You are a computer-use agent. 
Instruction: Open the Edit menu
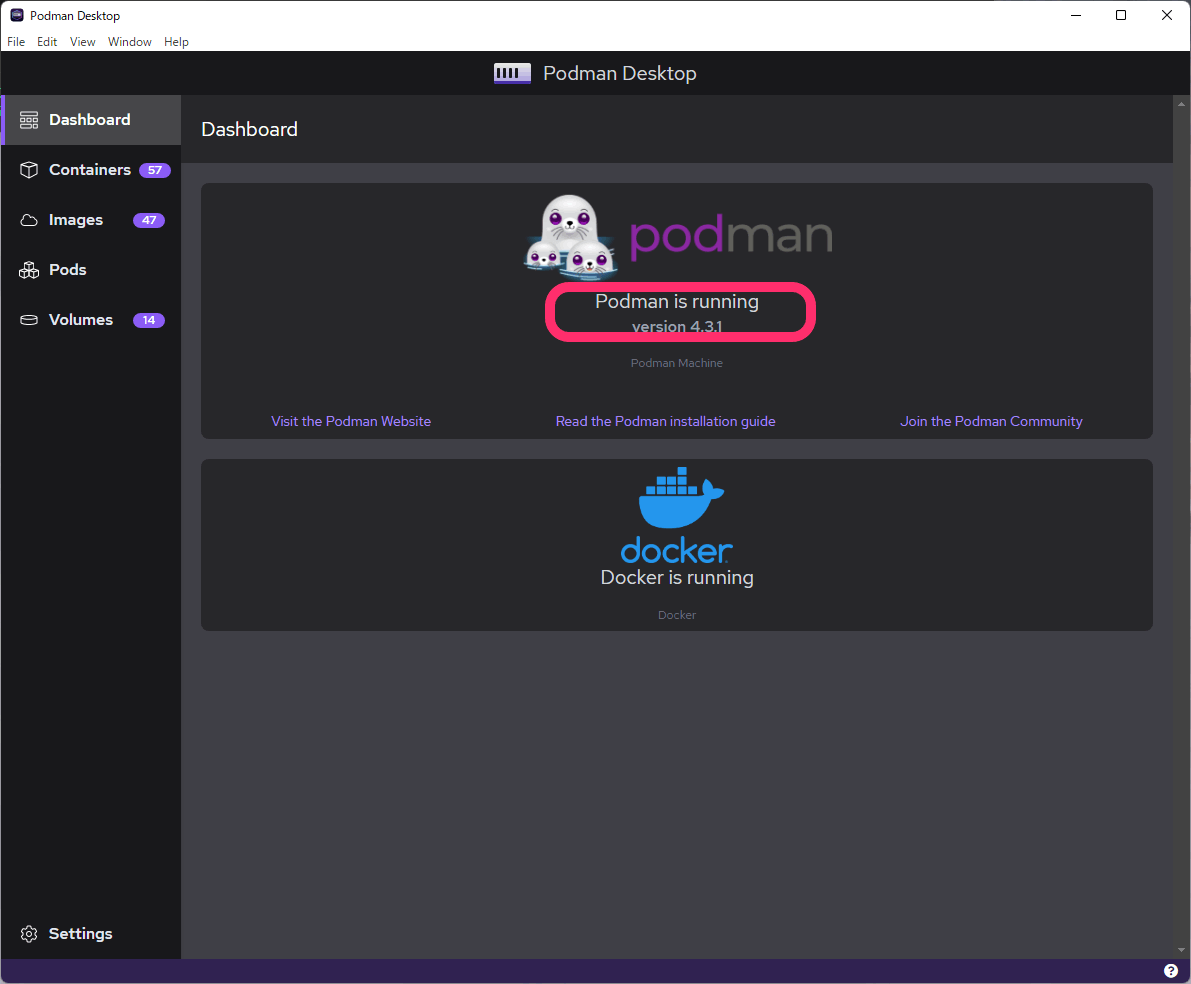(47, 42)
